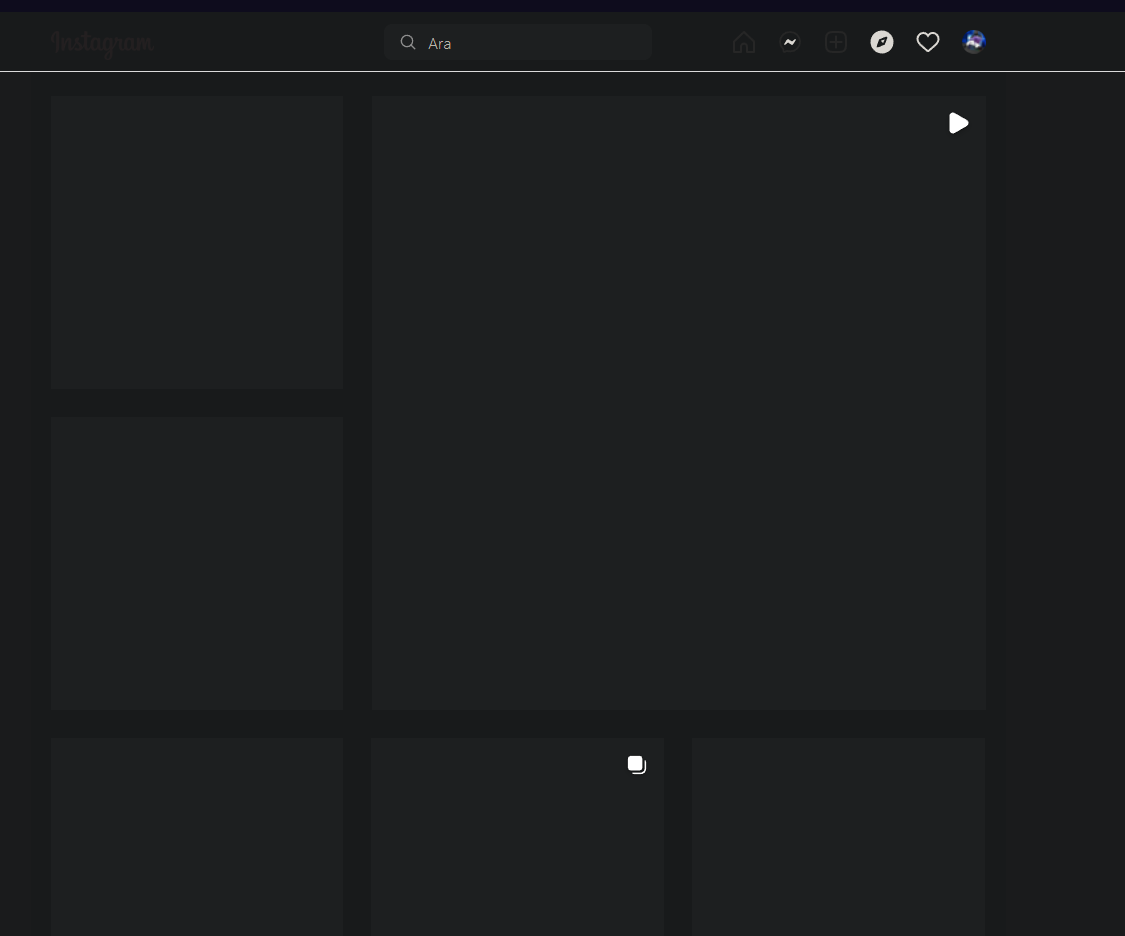
Task: Click the Instagram logo
Action: pyautogui.click(x=103, y=43)
